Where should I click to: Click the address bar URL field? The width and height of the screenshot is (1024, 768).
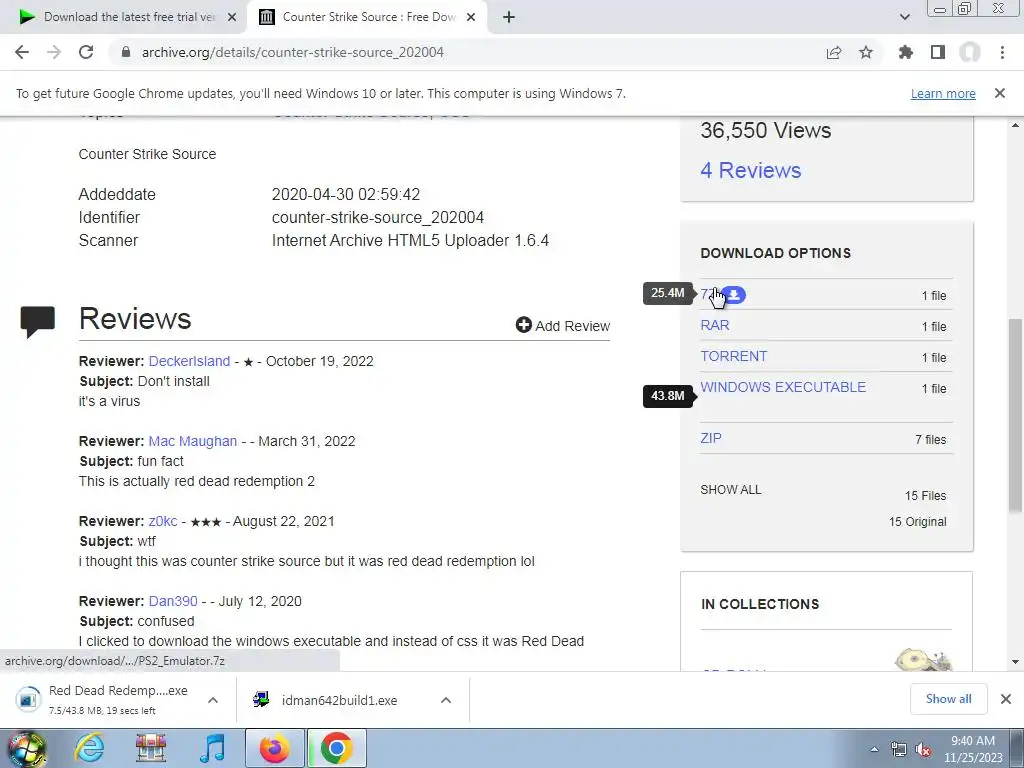point(457,52)
